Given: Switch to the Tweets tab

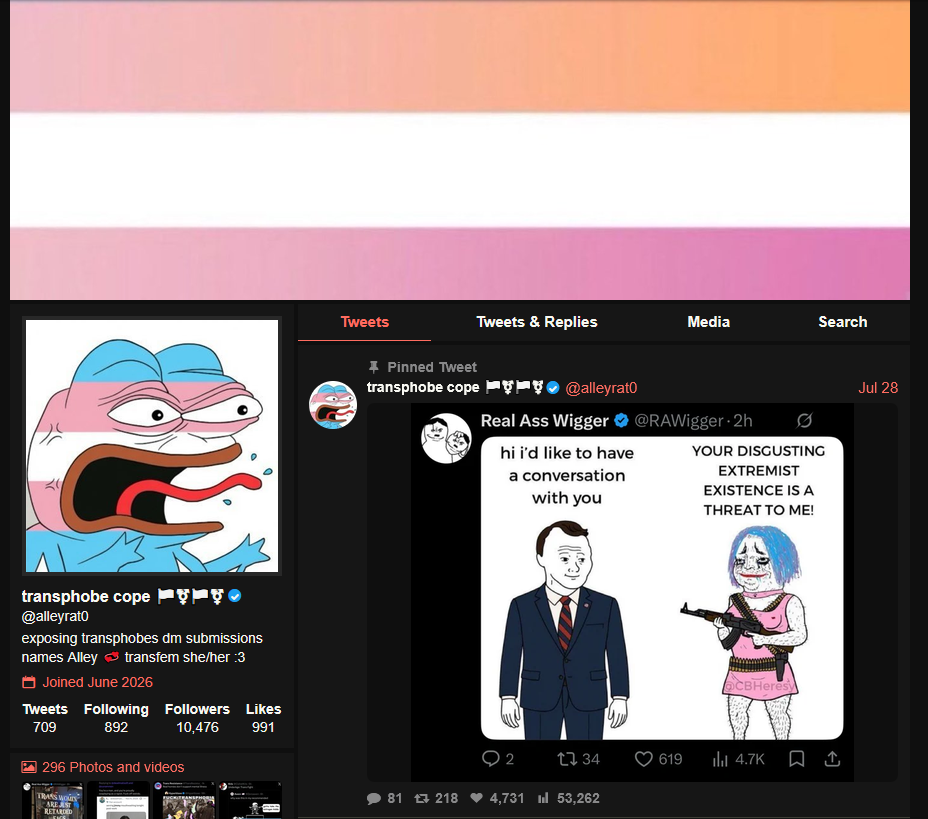Looking at the screenshot, I should 365,322.
